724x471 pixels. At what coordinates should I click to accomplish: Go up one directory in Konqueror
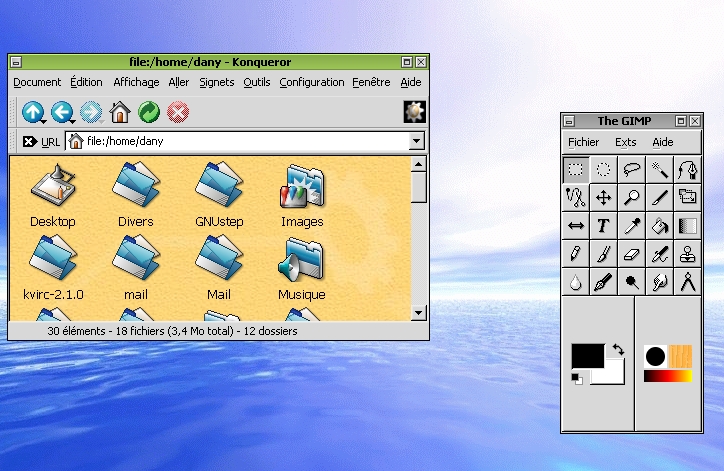(33, 112)
